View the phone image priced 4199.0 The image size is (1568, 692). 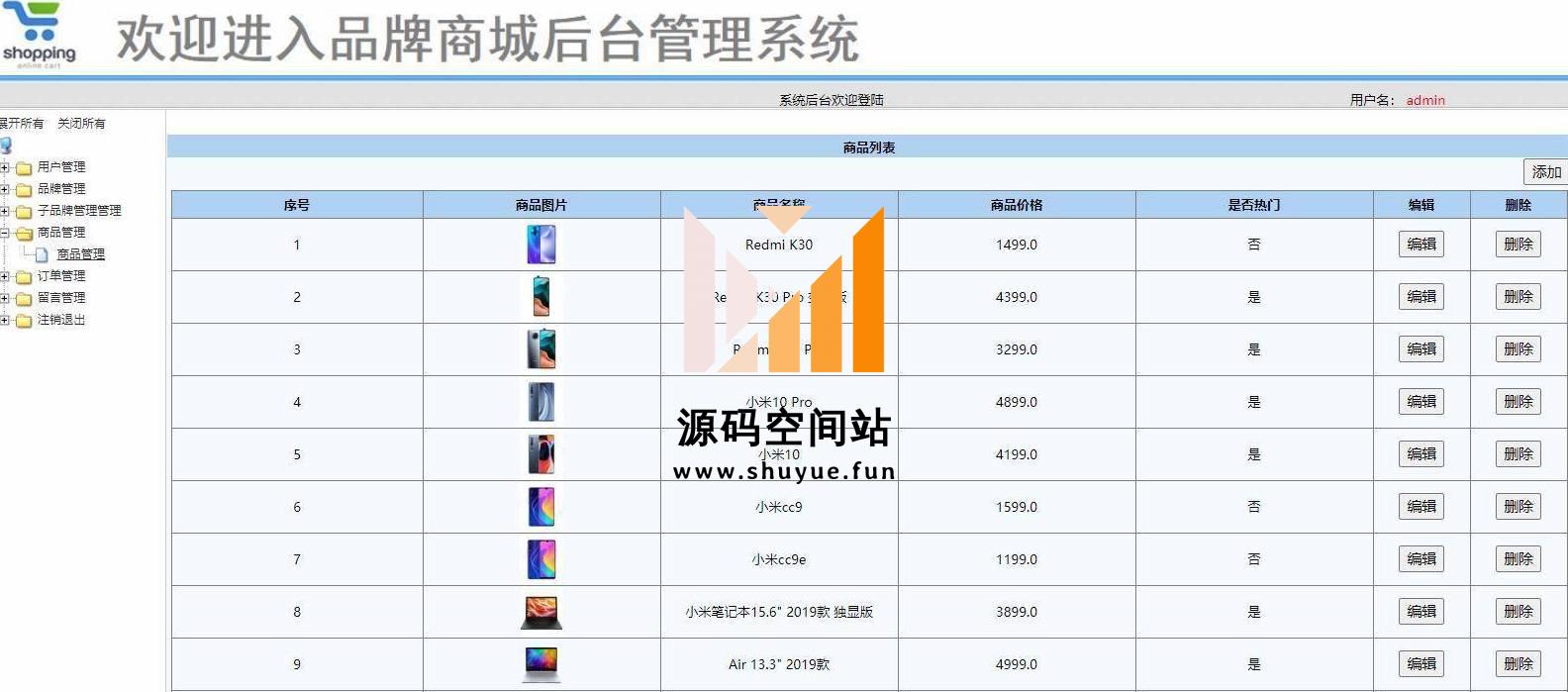(541, 454)
